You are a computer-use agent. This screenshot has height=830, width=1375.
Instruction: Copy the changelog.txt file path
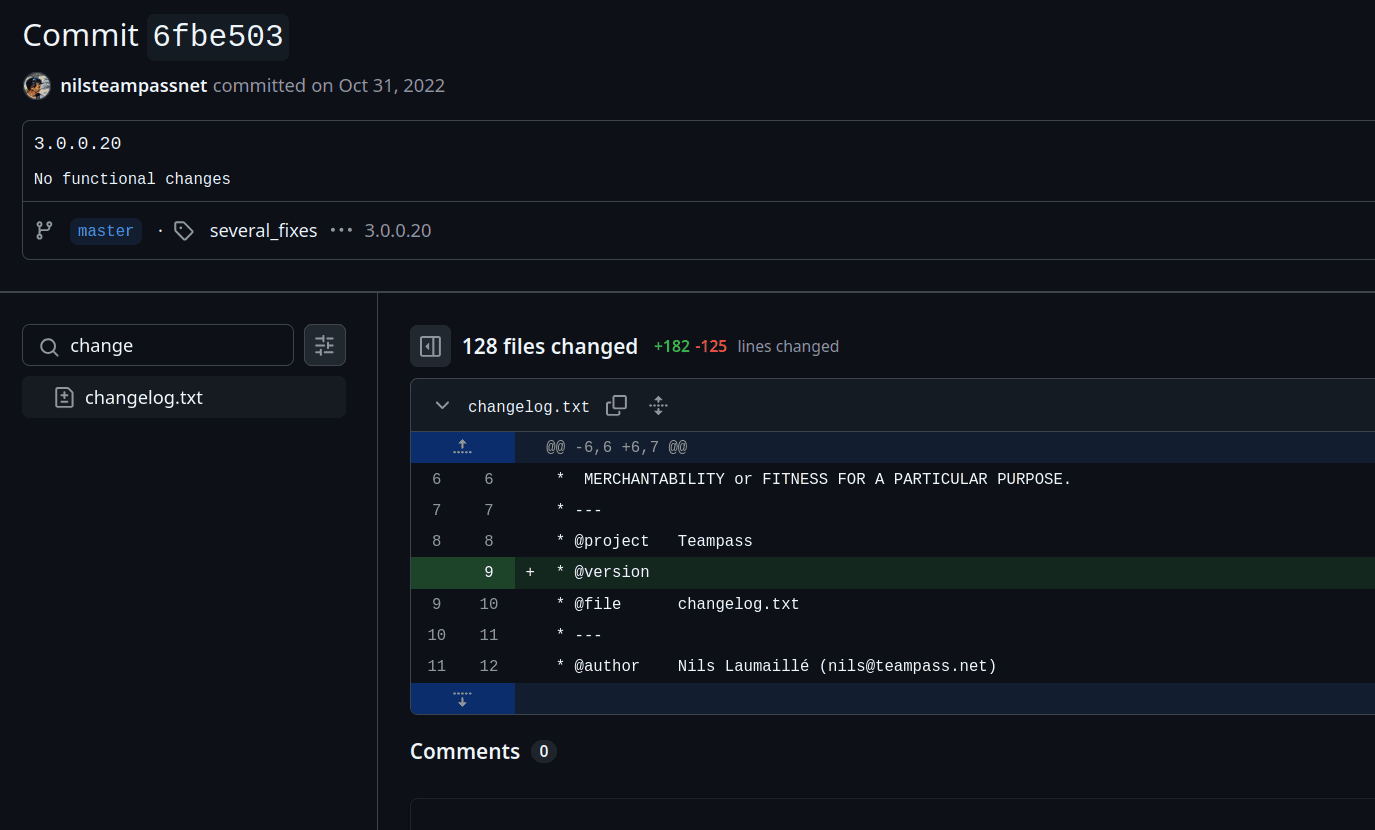point(617,405)
